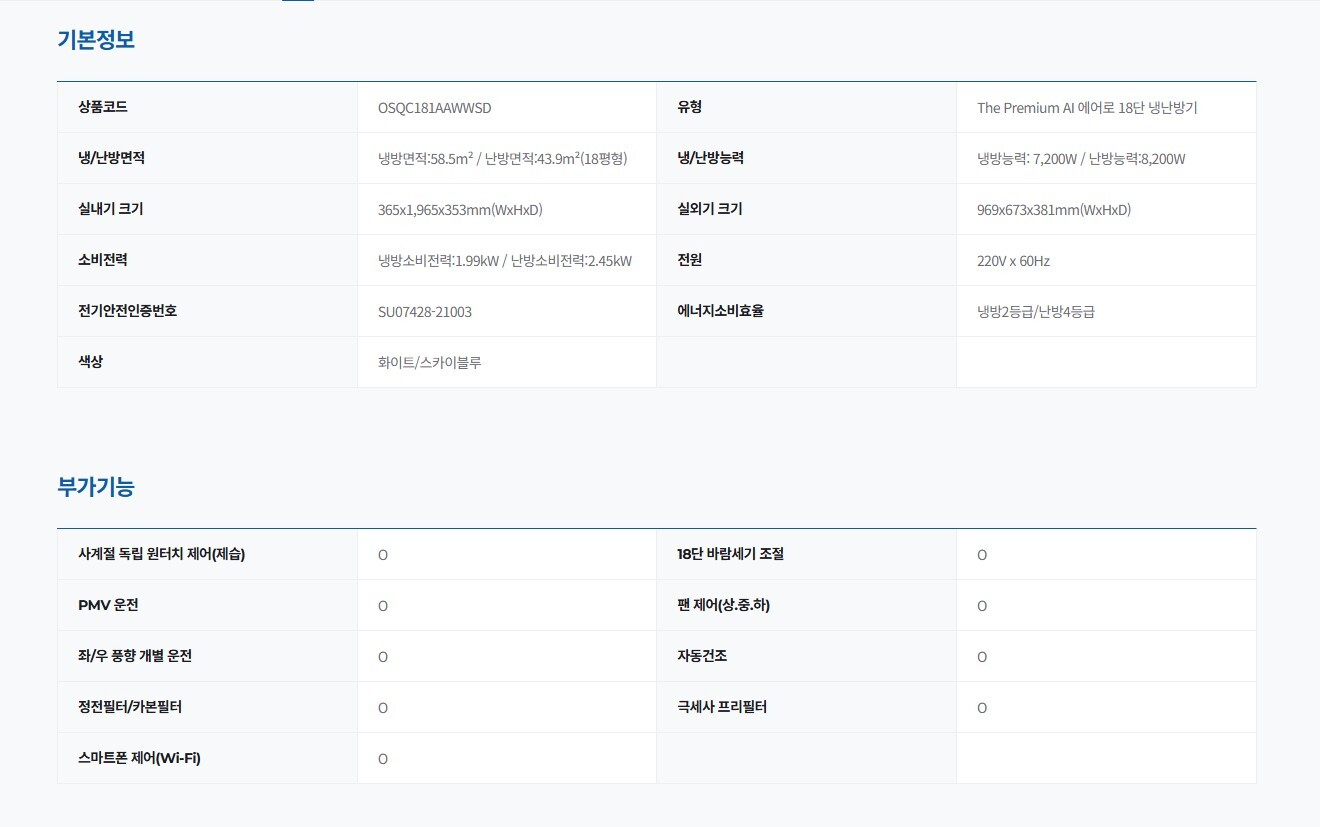Screen dimensions: 1320x827
Task: Select certification number SU07428-21003
Action: click(x=425, y=312)
